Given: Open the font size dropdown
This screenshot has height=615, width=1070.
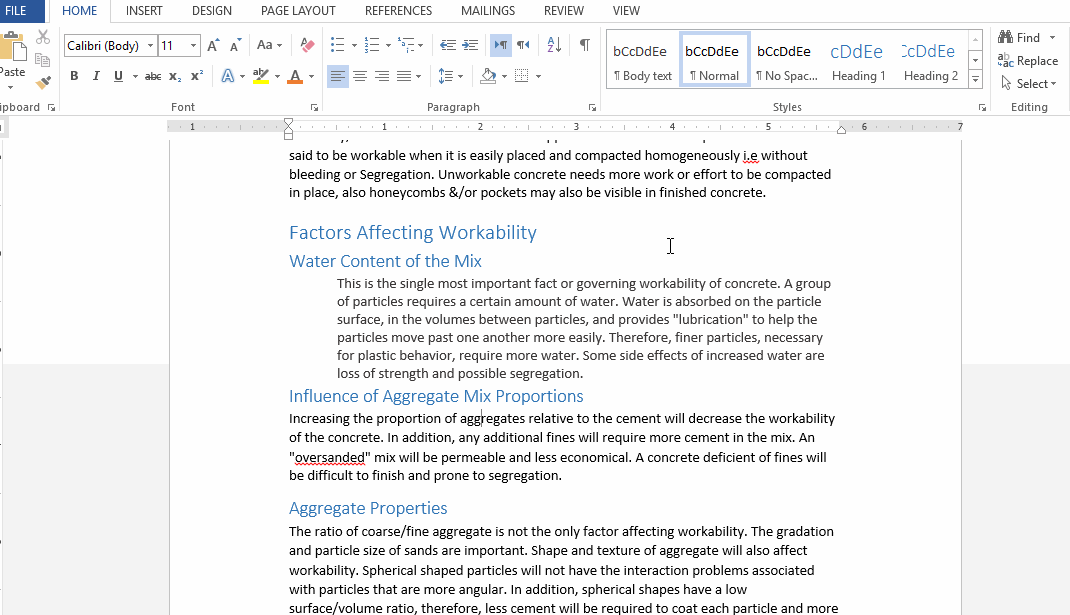Looking at the screenshot, I should (193, 45).
